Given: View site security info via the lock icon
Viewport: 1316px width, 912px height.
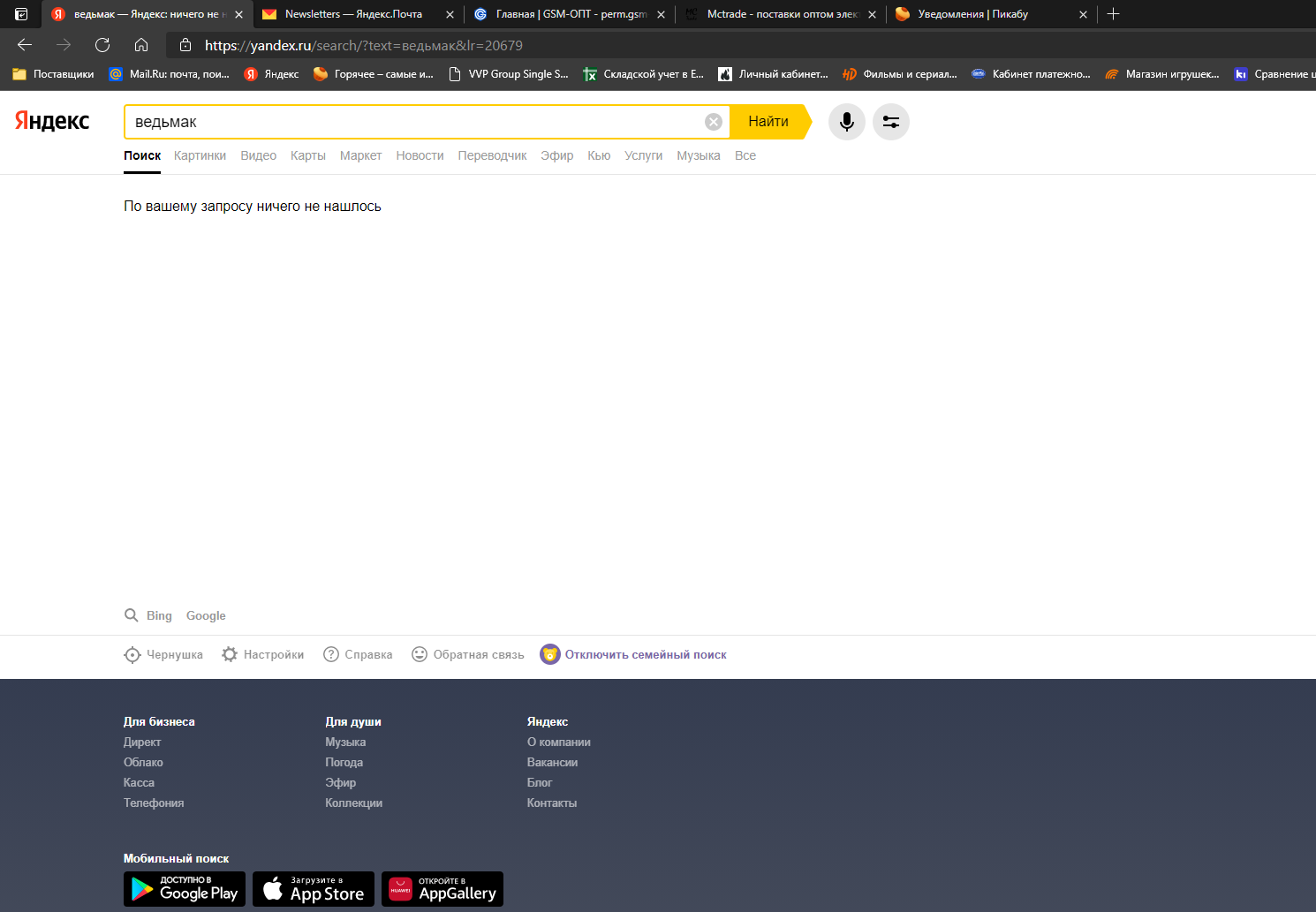Looking at the screenshot, I should click(185, 45).
